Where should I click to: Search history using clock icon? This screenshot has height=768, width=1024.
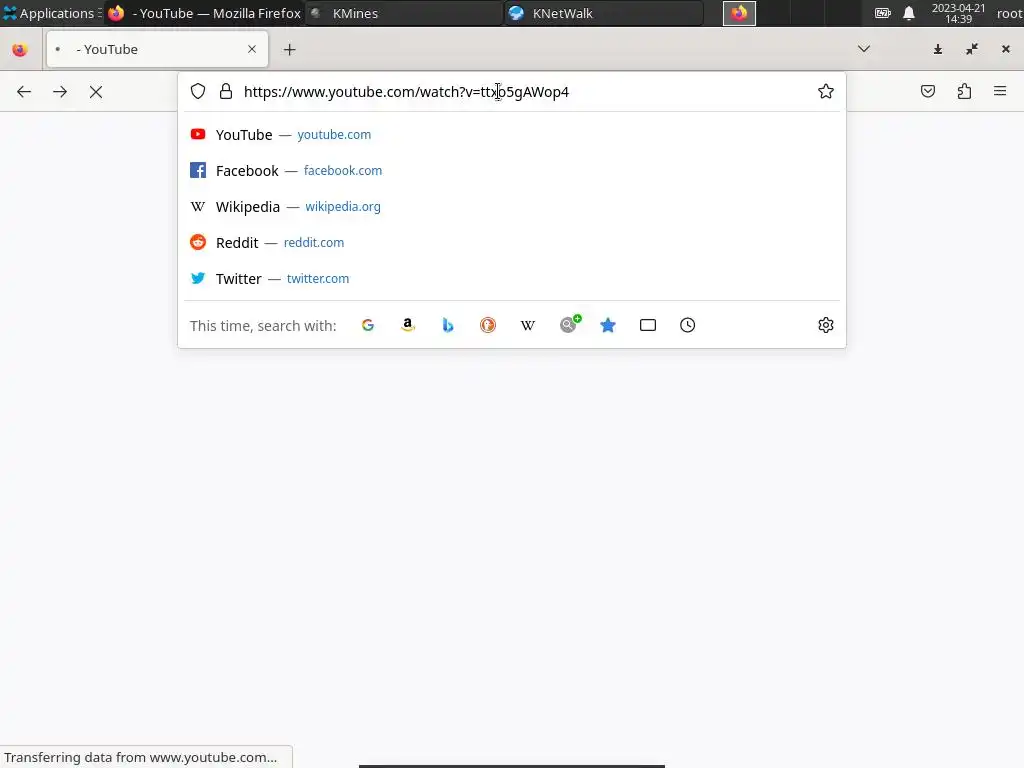coord(688,325)
